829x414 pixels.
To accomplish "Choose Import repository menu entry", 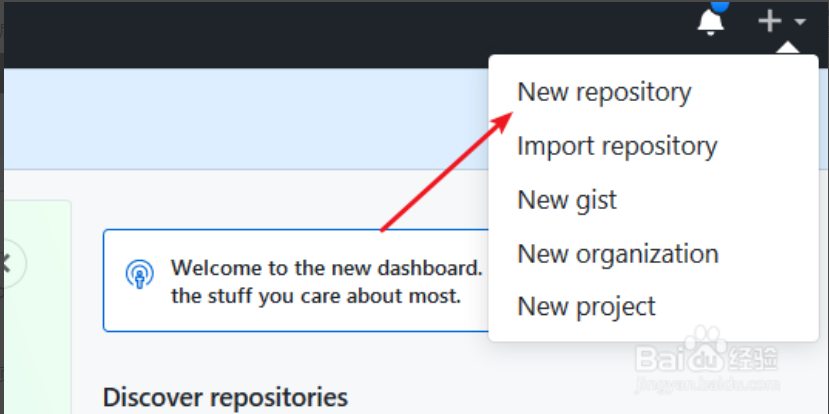I will [617, 146].
